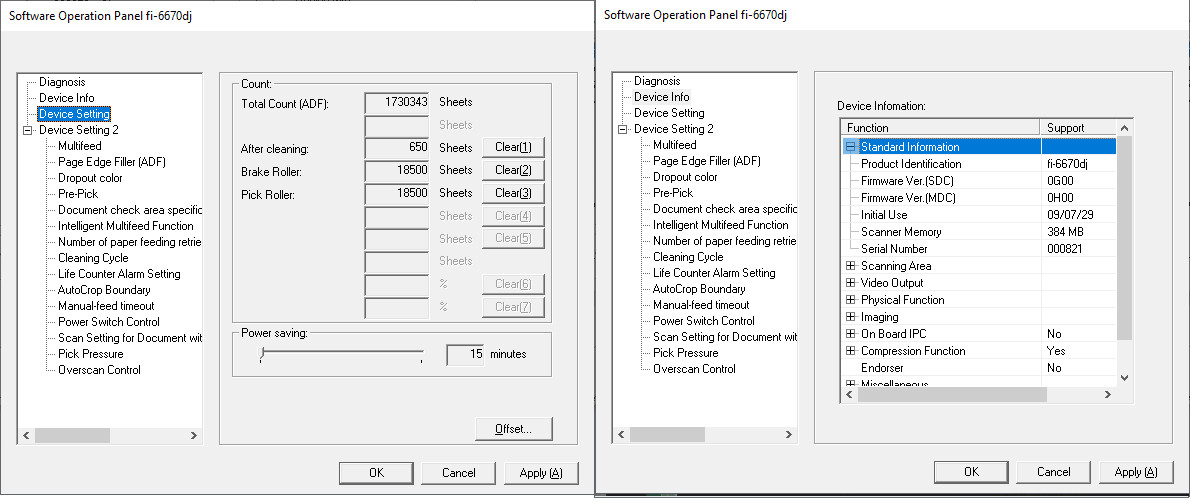Expand the Physical Function node
The image size is (1194, 502).
(x=851, y=300)
